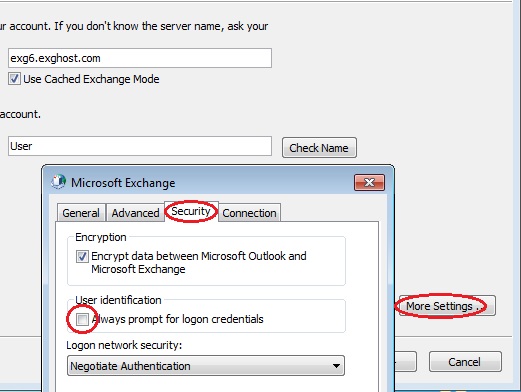Enable Always prompt for logon credentials
The image size is (521, 392).
click(x=82, y=319)
